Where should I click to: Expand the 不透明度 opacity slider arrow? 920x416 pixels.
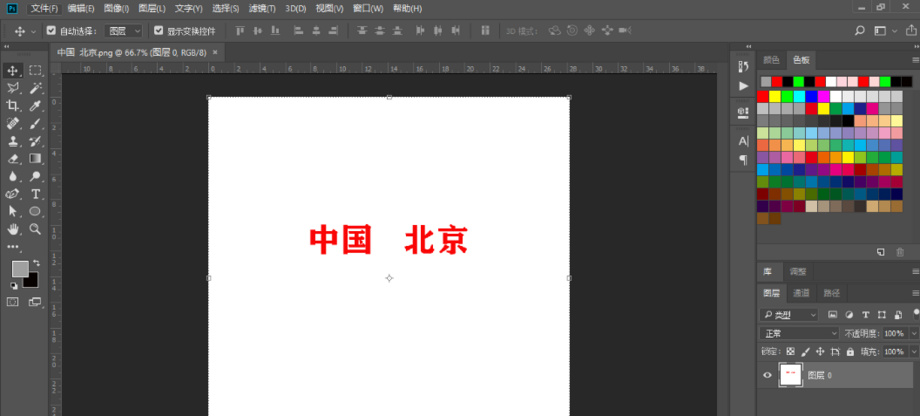point(913,333)
